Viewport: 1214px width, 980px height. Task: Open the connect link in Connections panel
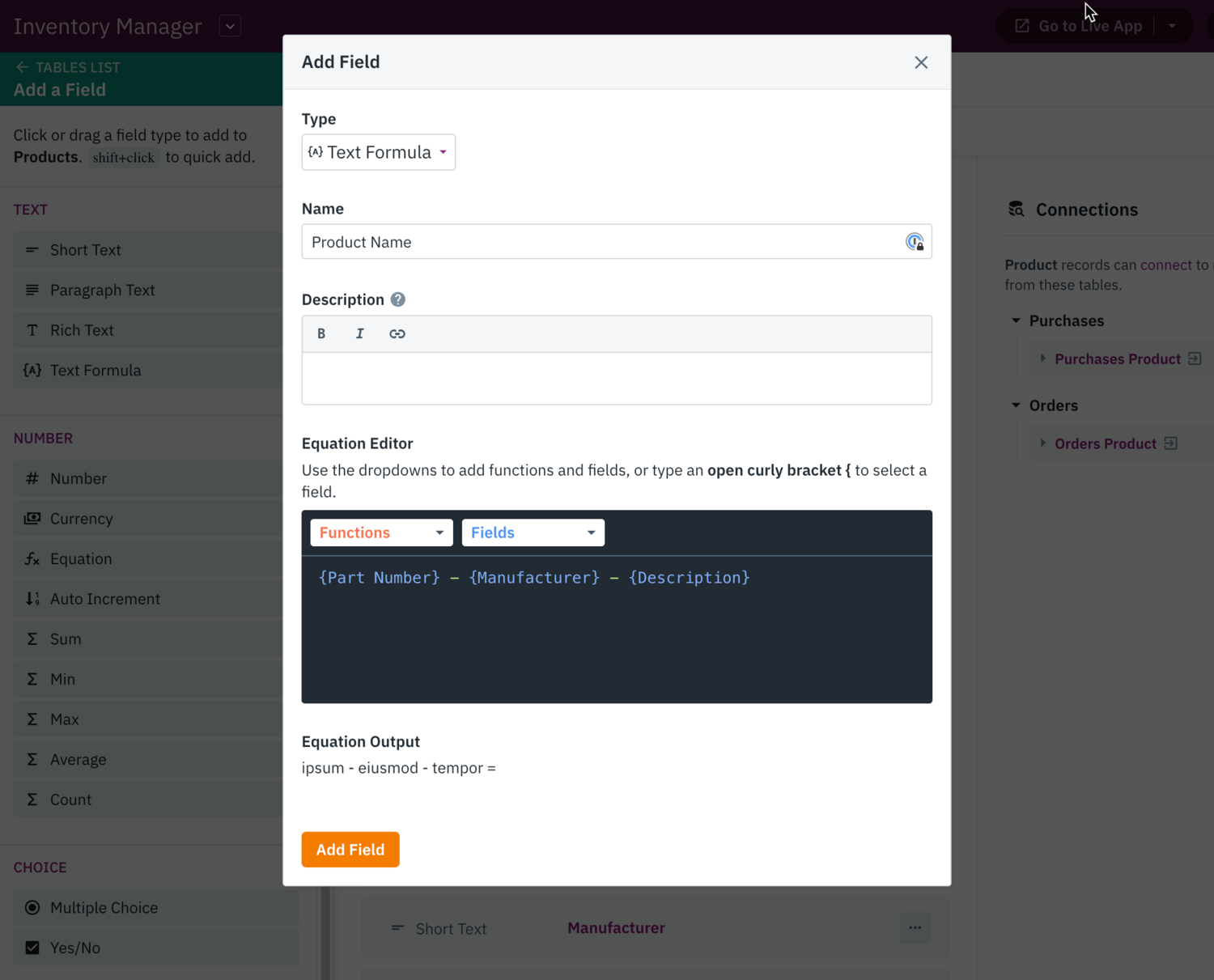(1165, 265)
